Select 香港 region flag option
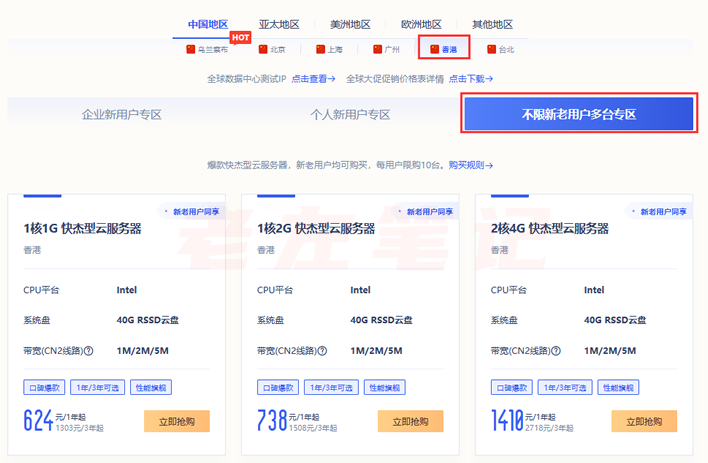Screen dimensions: 708x463 point(443,49)
